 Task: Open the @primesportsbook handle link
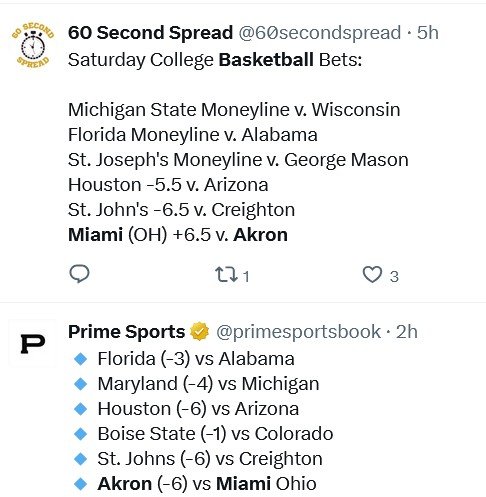[298, 332]
